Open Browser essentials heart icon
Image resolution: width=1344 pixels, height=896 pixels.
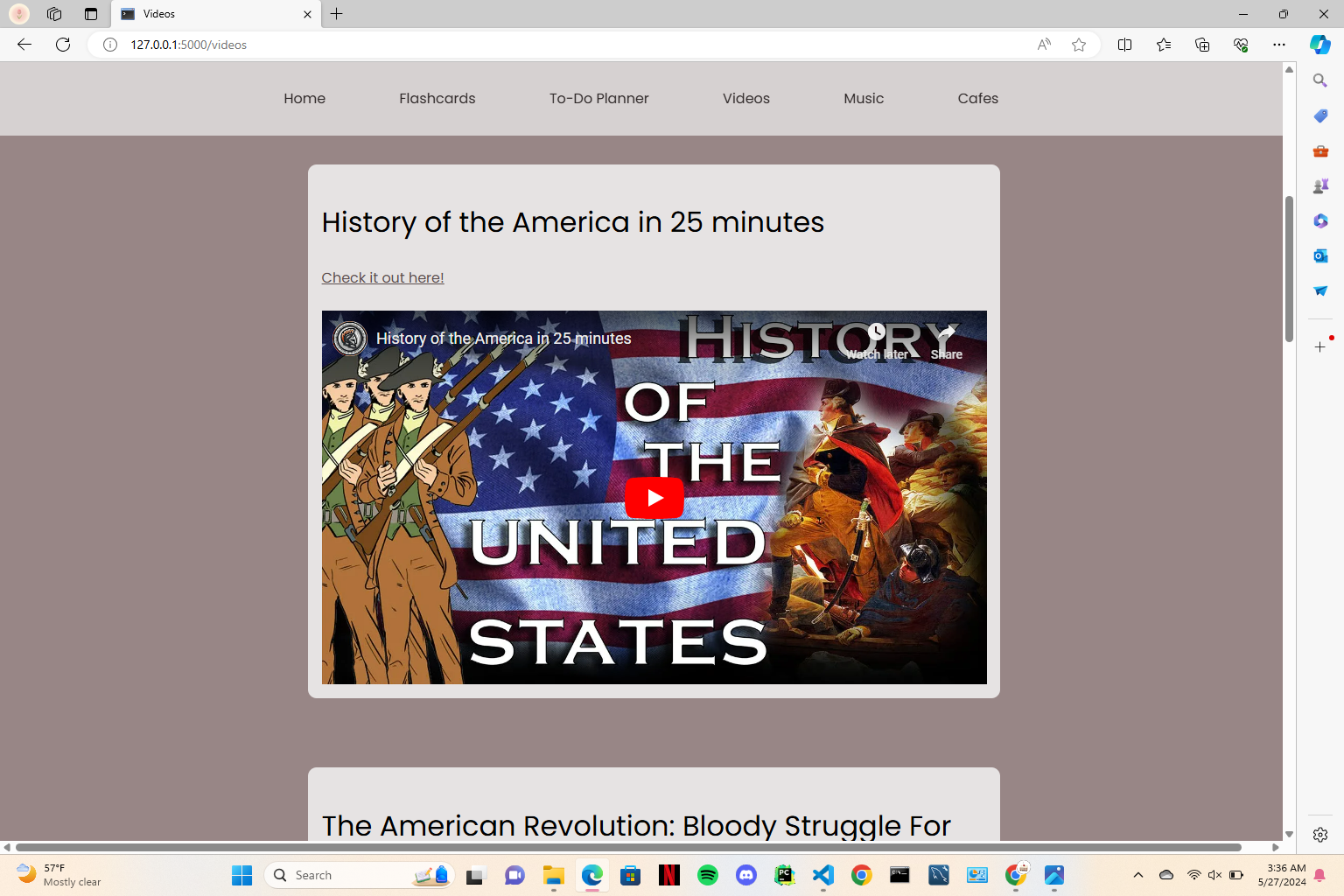click(1241, 45)
